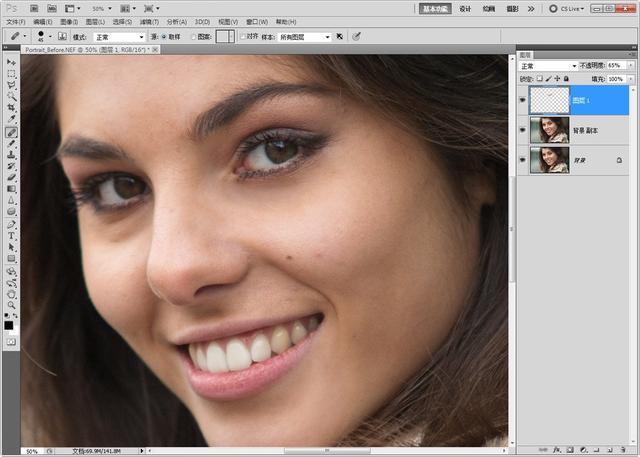
Task: Select the Crop tool
Action: tap(11, 109)
